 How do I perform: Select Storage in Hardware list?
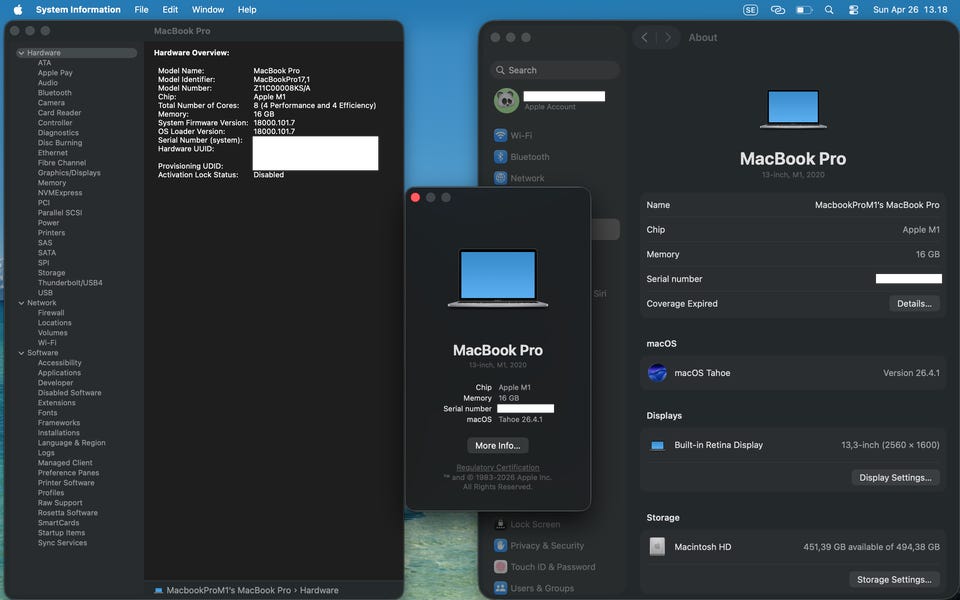click(51, 273)
